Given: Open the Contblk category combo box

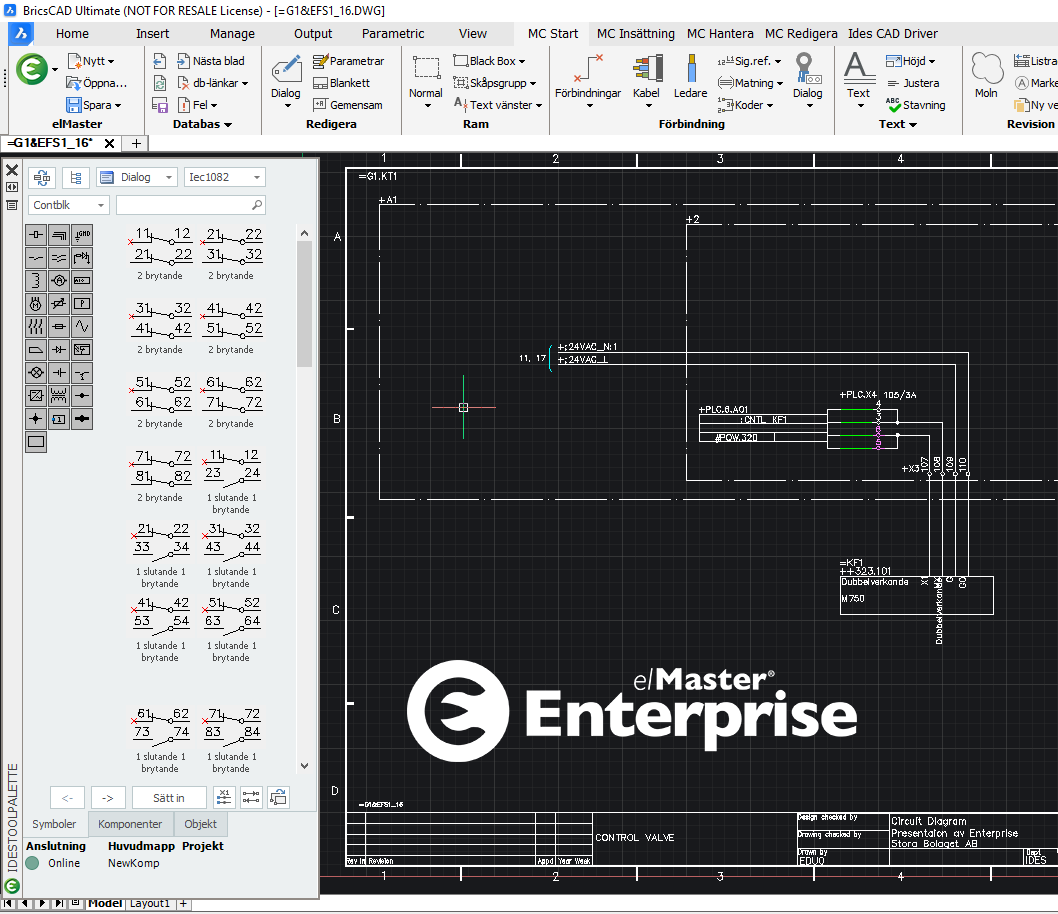Looking at the screenshot, I should click(x=68, y=205).
